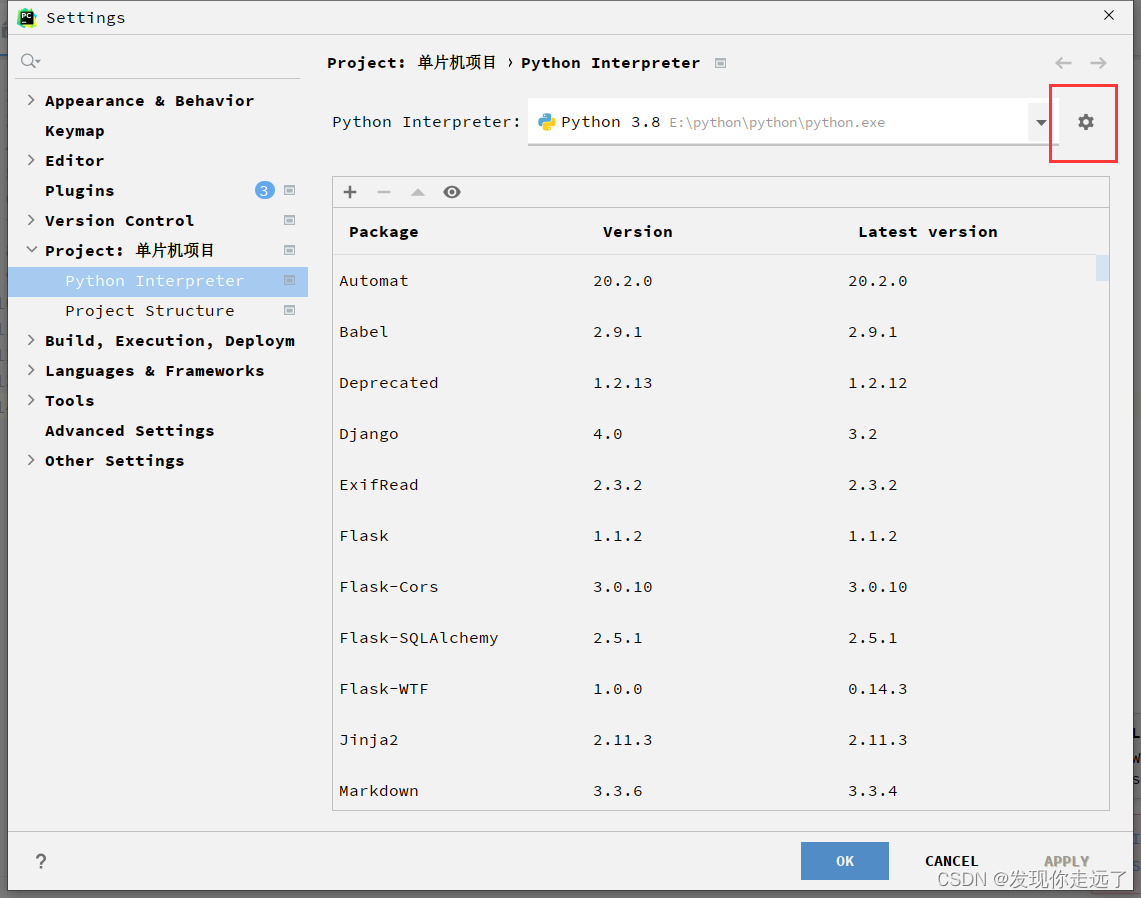Click the CANCEL button
1141x898 pixels.
click(951, 861)
